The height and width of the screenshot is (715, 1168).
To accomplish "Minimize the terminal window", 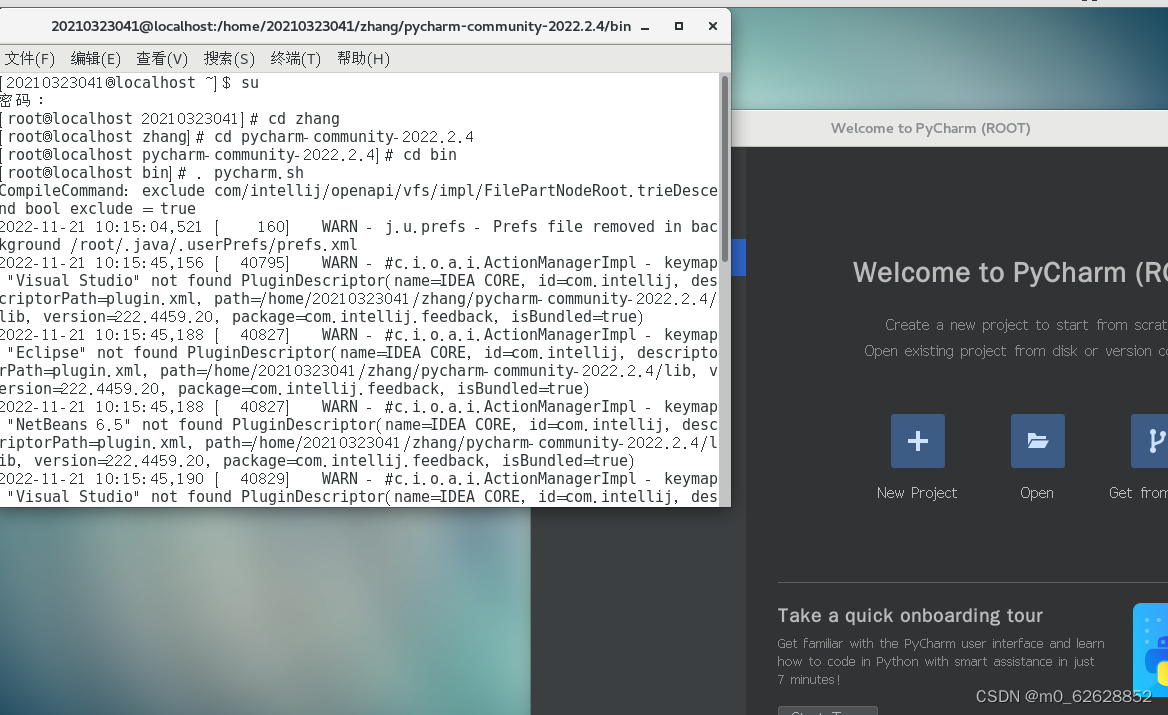I will [645, 27].
